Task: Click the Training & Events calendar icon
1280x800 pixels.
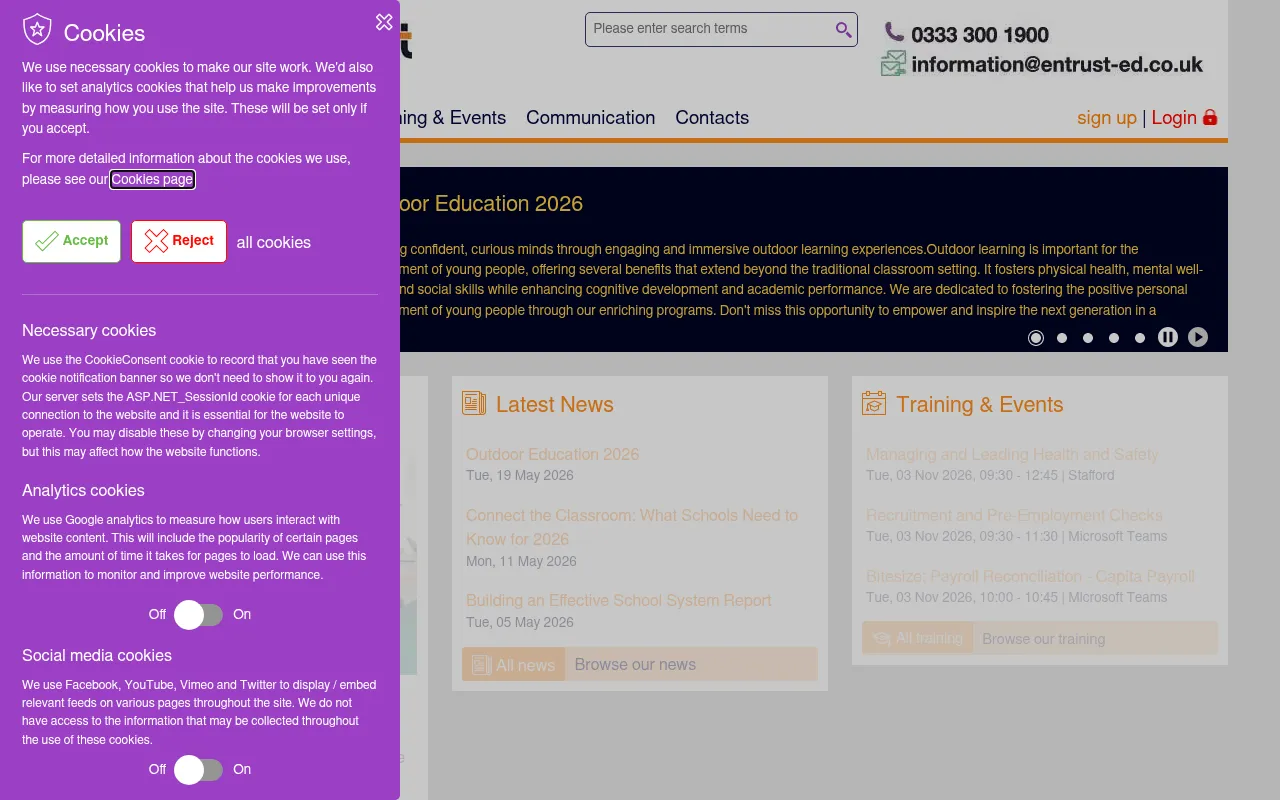Action: click(x=874, y=403)
